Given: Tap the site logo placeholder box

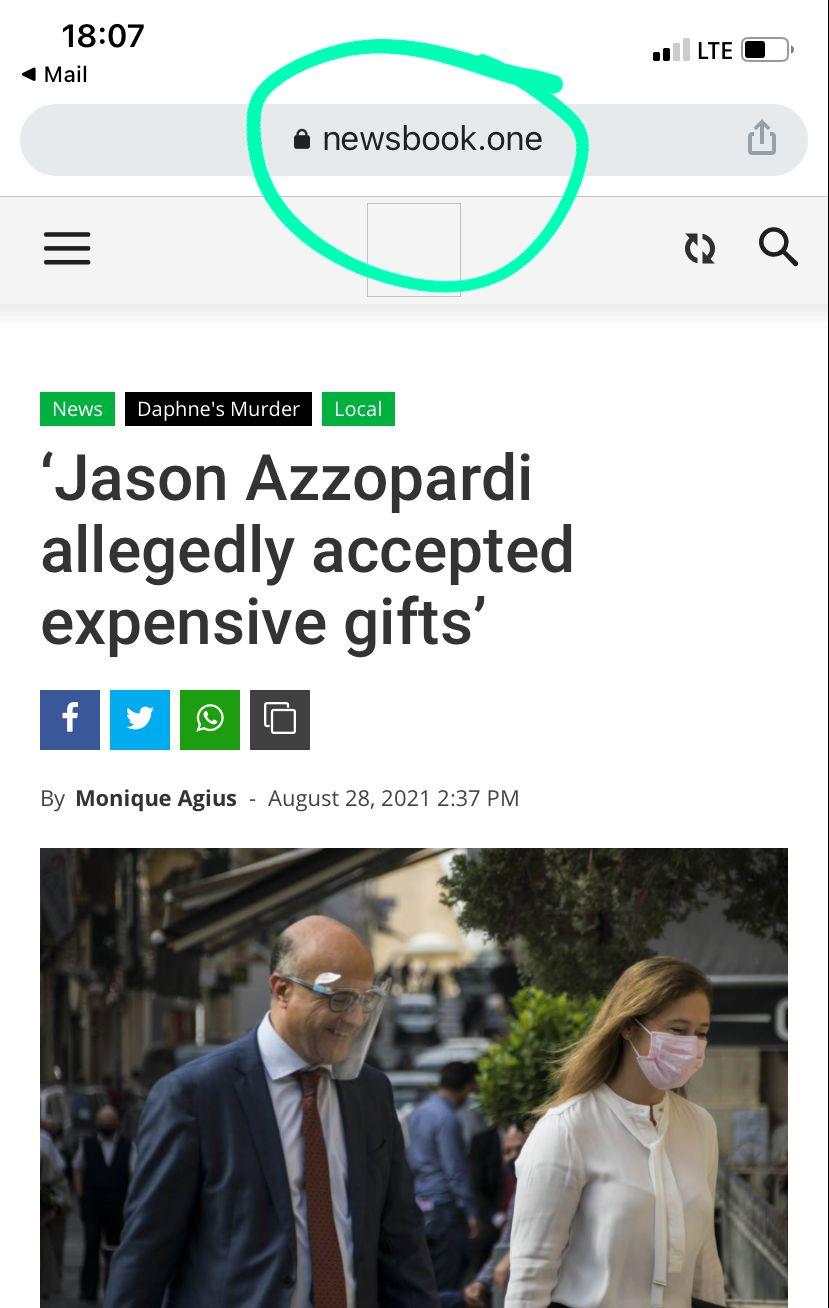Looking at the screenshot, I should pyautogui.click(x=414, y=250).
